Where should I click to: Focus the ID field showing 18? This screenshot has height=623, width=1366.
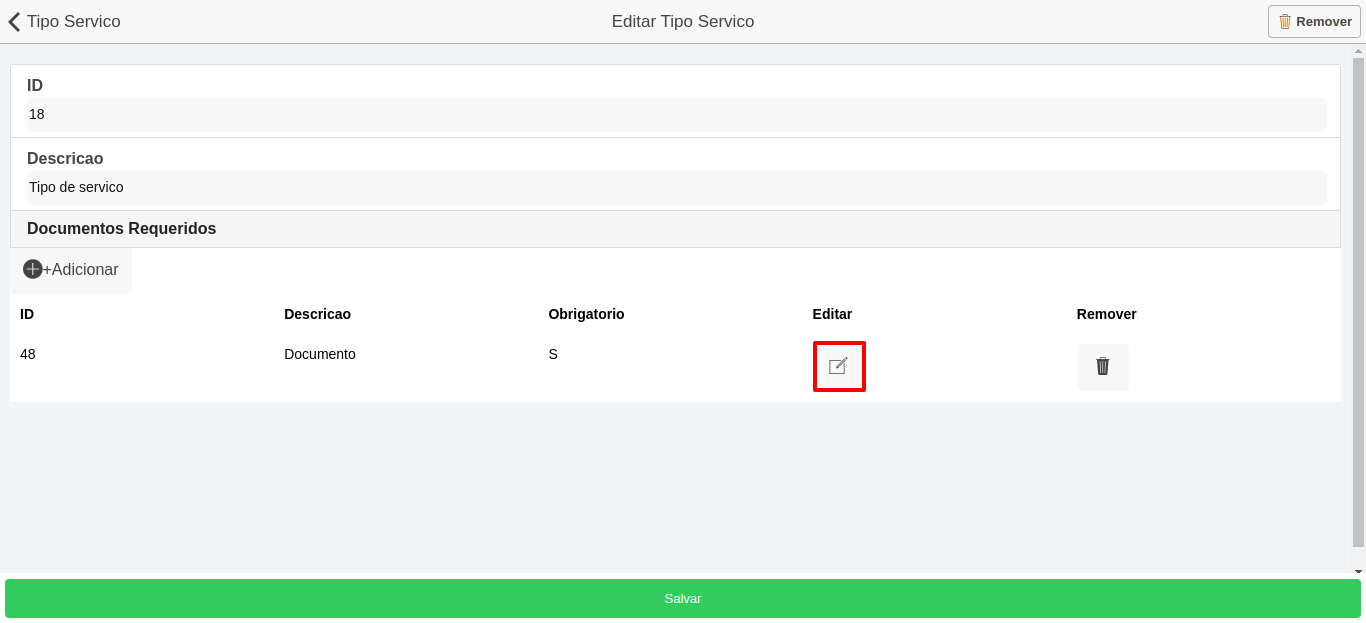click(675, 114)
